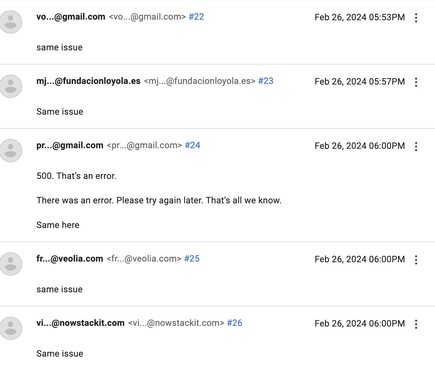Open comment permalink #23
This screenshot has height=368, width=435.
266,81
